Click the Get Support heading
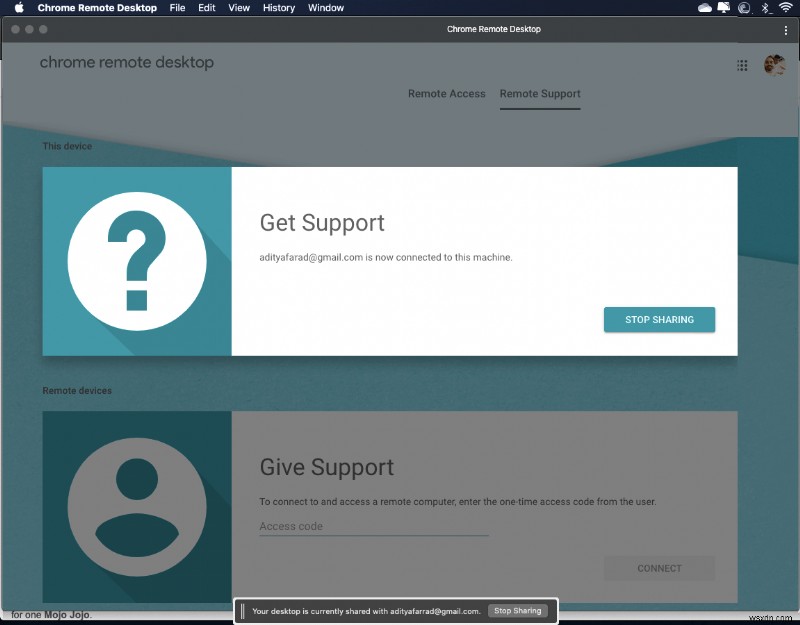The width and height of the screenshot is (800, 625). pyautogui.click(x=322, y=223)
